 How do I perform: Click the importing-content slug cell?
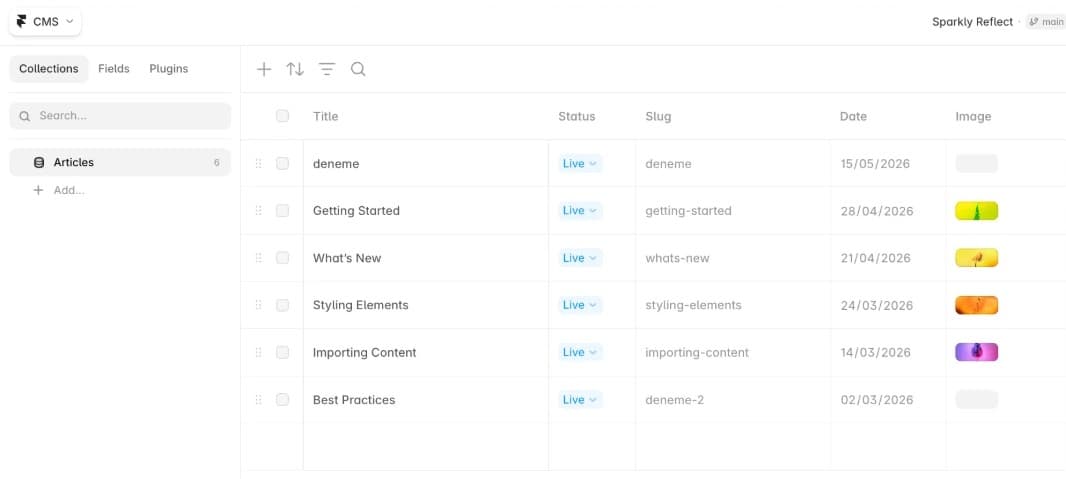733,353
